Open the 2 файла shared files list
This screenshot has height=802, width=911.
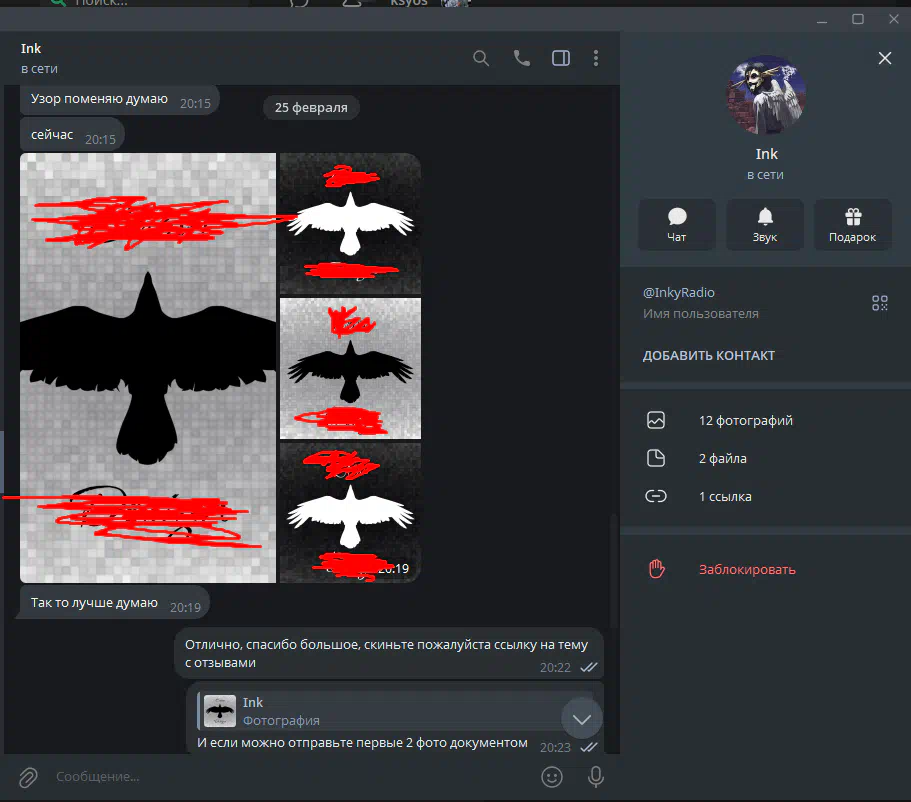click(722, 459)
